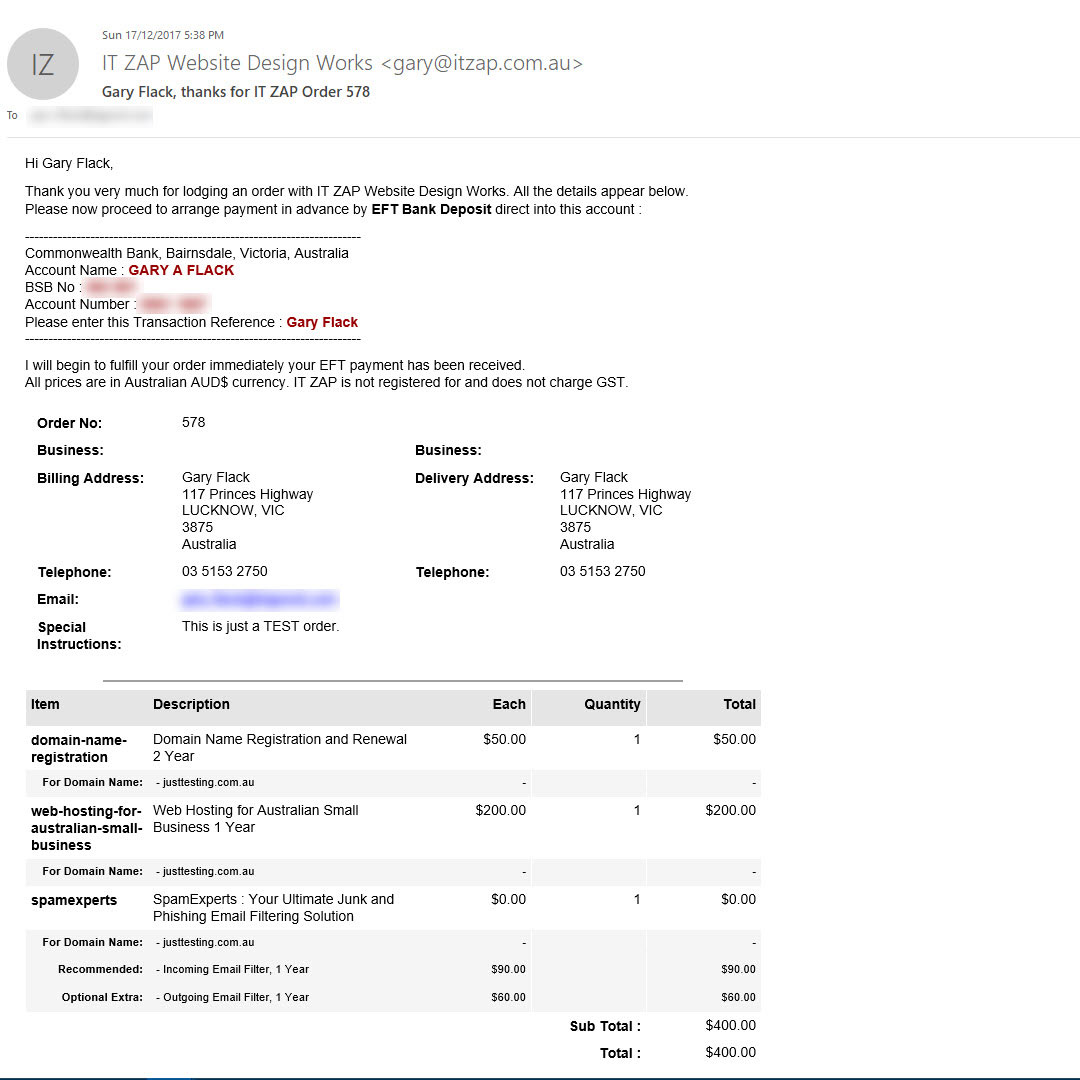Click the 'Each' column header
The height and width of the screenshot is (1080, 1080).
pos(509,704)
